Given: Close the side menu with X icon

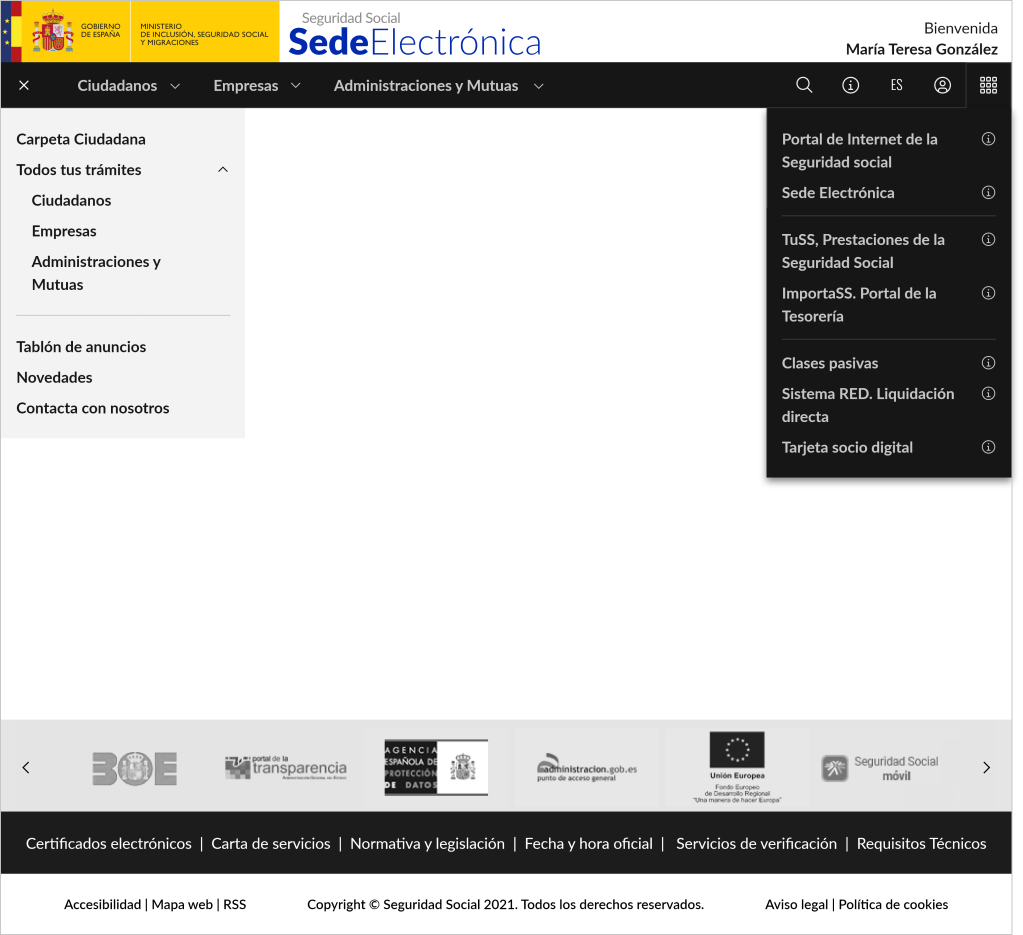Looking at the screenshot, I should (24, 85).
